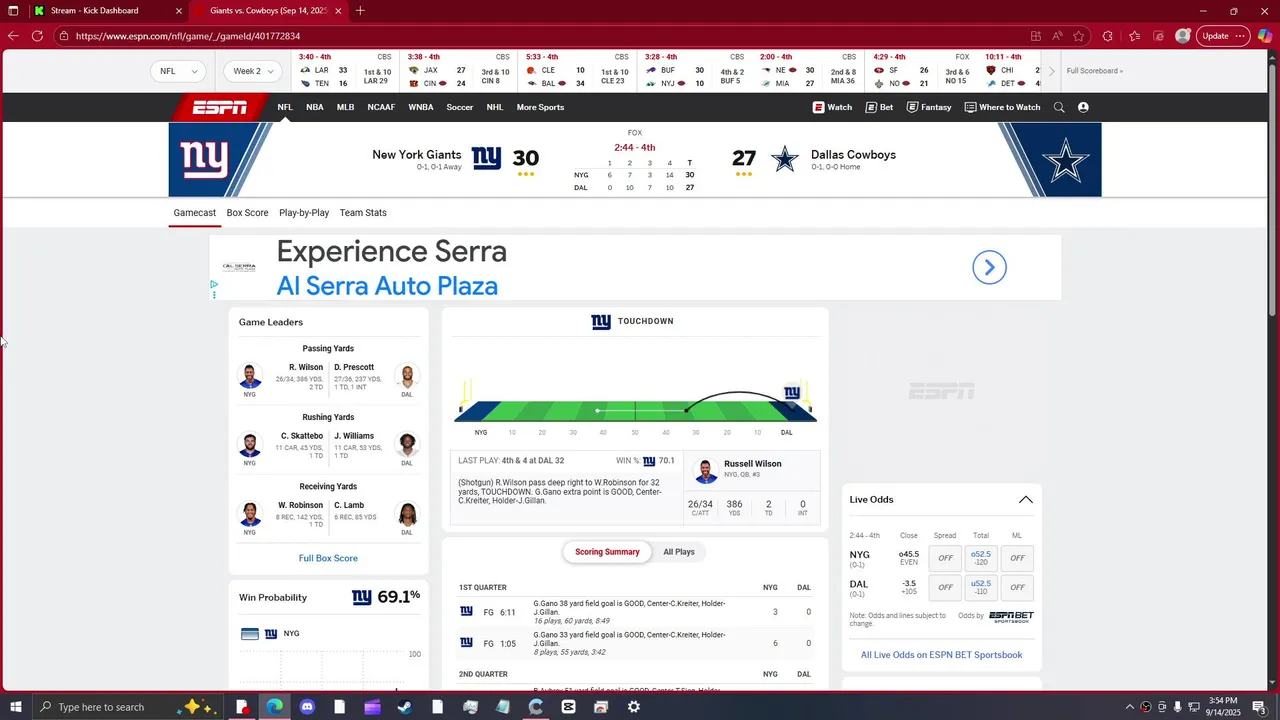This screenshot has width=1280, height=720.
Task: Collapse the Live Odds panel
Action: tap(1025, 500)
